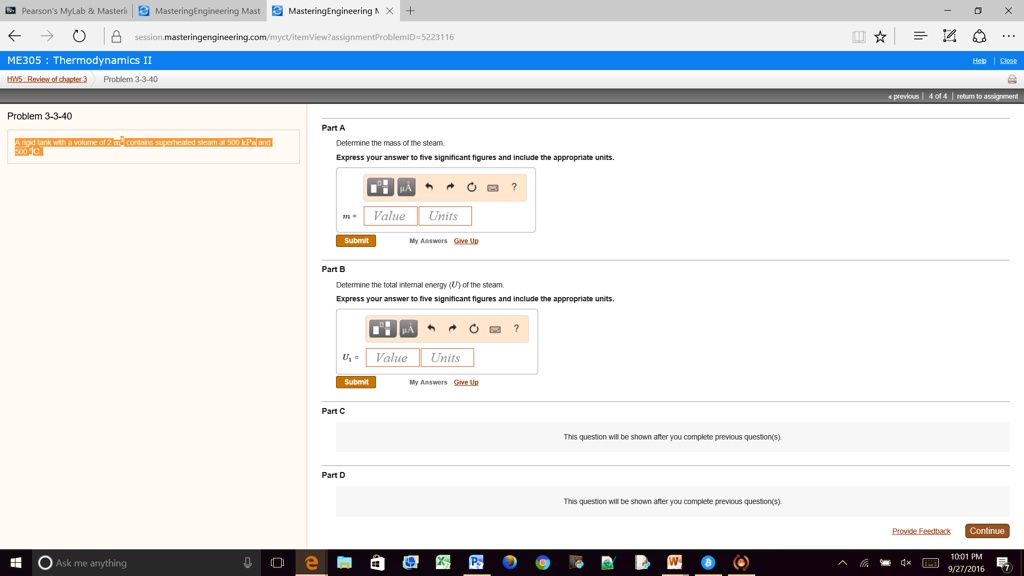Reset the Part B answer field
This screenshot has height=576, width=1024.
tap(474, 329)
